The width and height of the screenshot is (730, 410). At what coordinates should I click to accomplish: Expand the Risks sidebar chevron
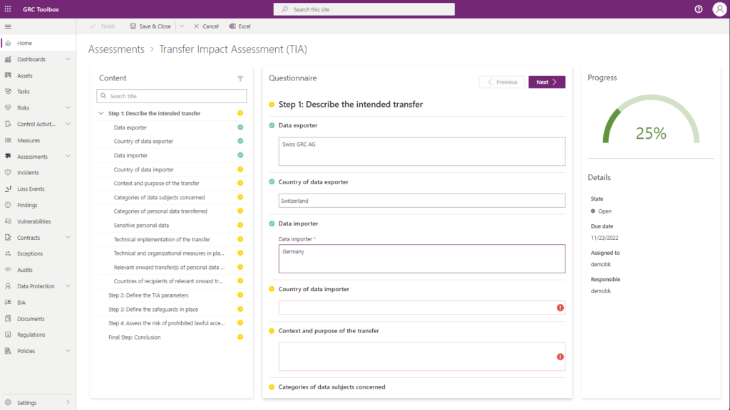click(68, 108)
